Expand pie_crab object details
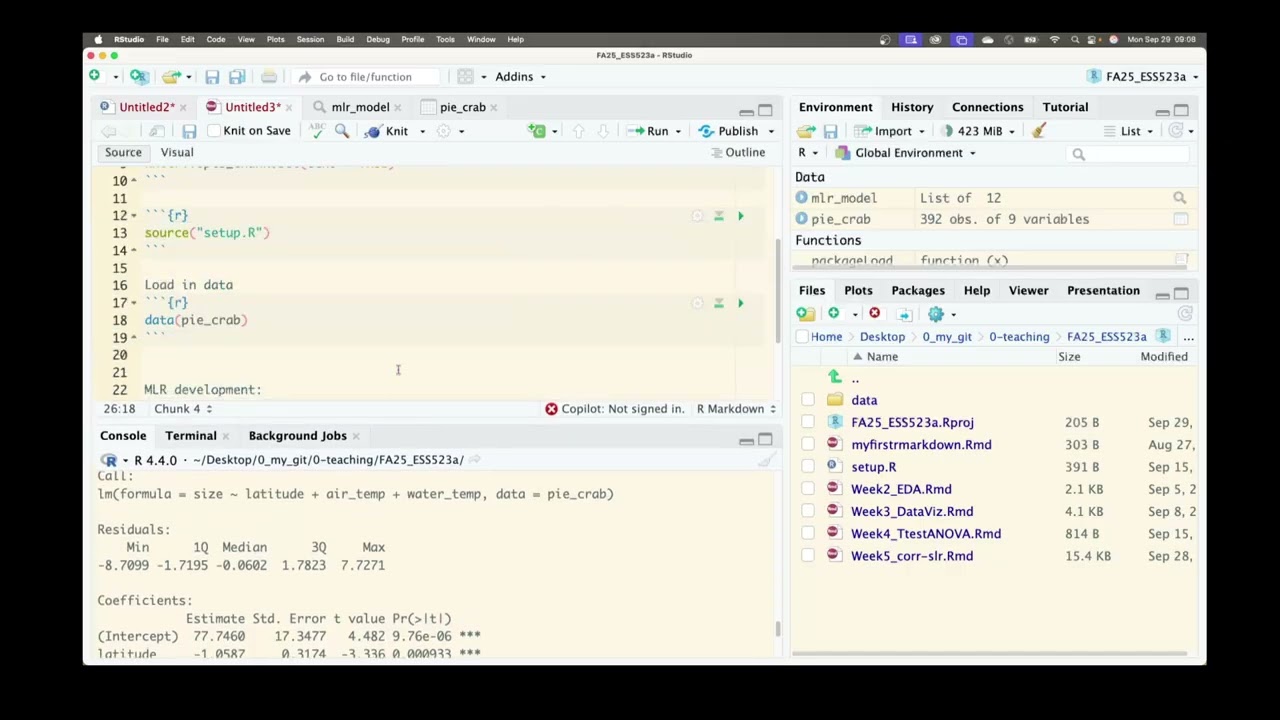Screen dimensions: 1280x720 coord(802,219)
